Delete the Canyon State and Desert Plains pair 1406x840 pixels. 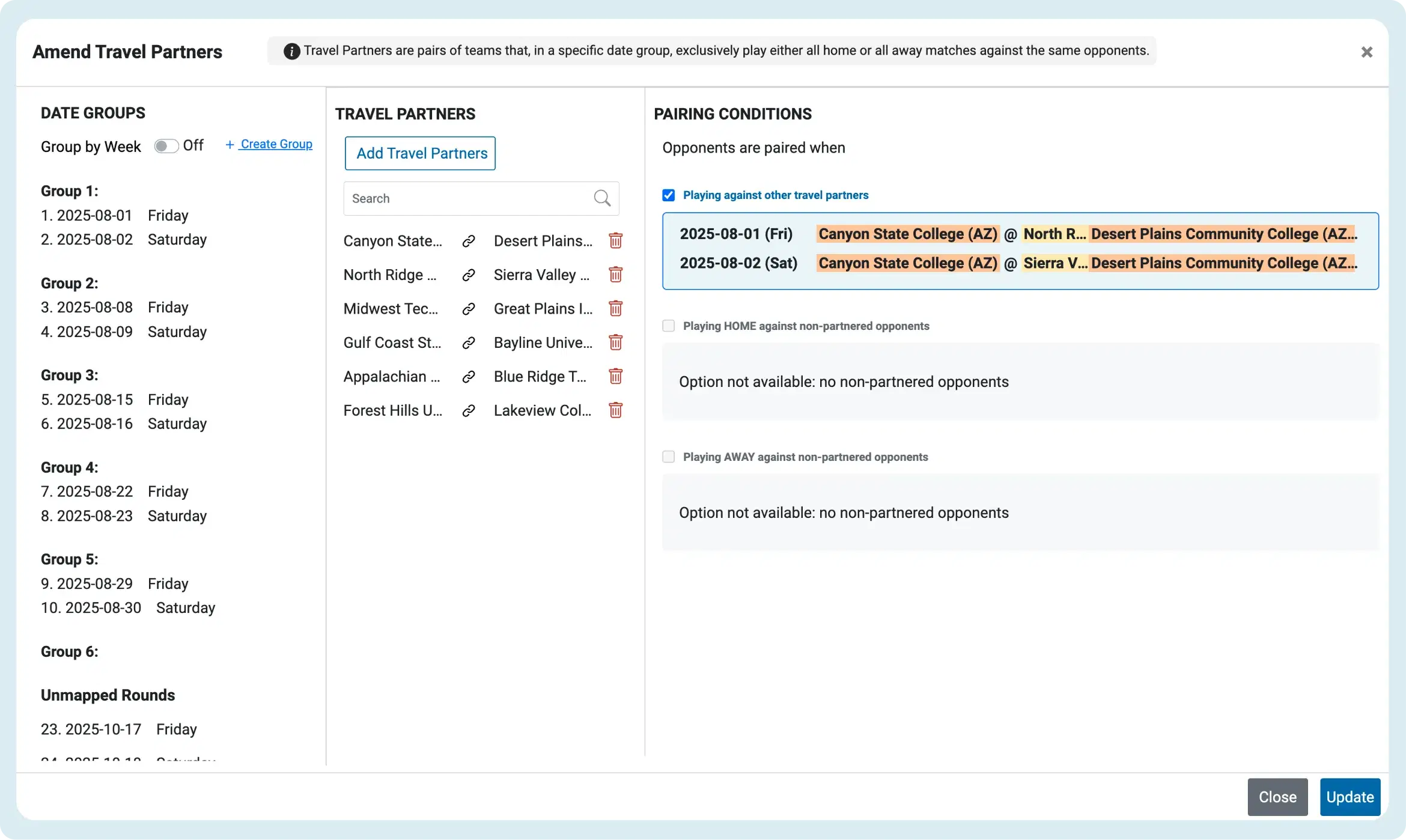615,241
